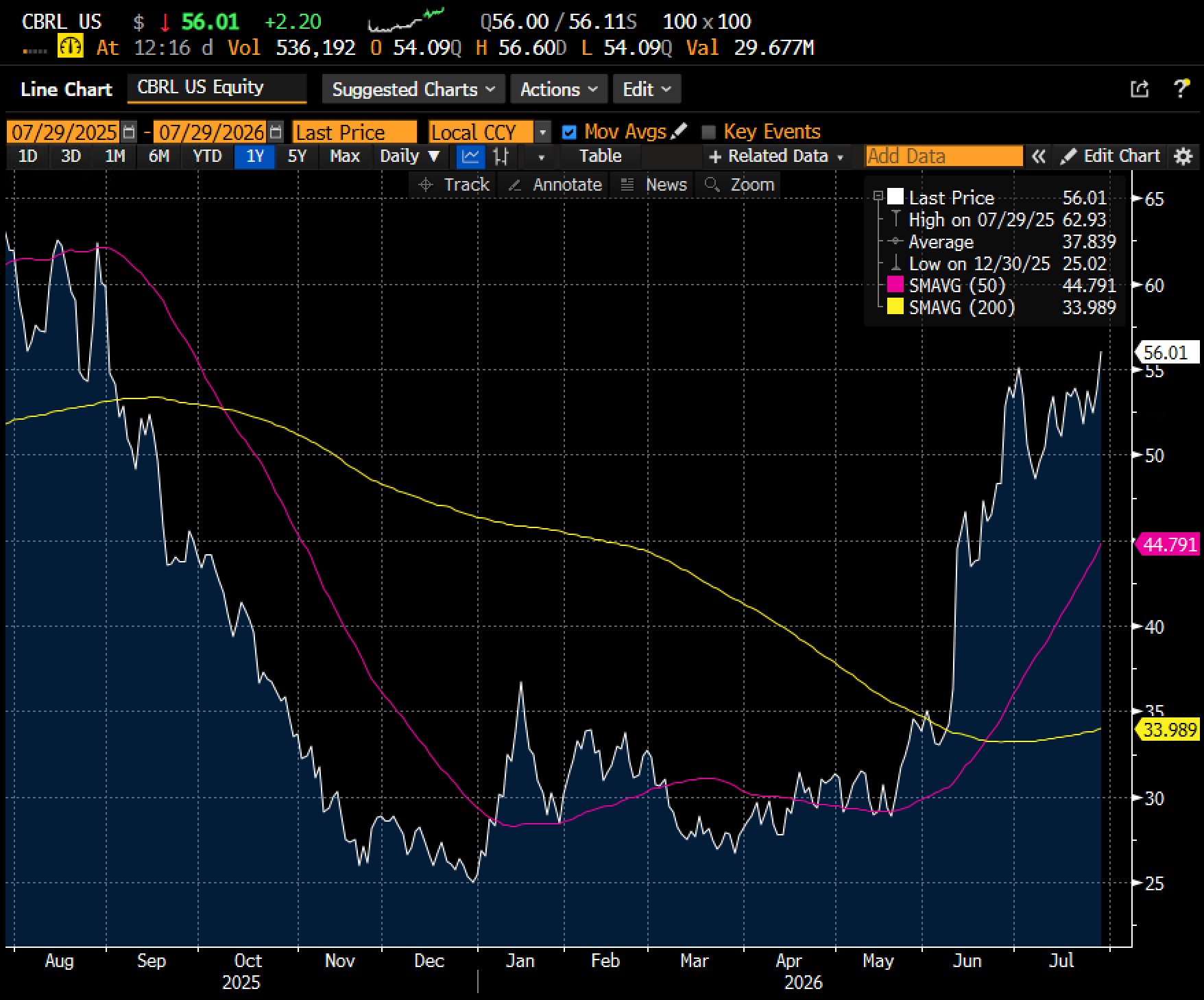Screen dimensions: 1204x1000
Task: Click the intraday sparkline thumbnail in header
Action: tap(406, 21)
